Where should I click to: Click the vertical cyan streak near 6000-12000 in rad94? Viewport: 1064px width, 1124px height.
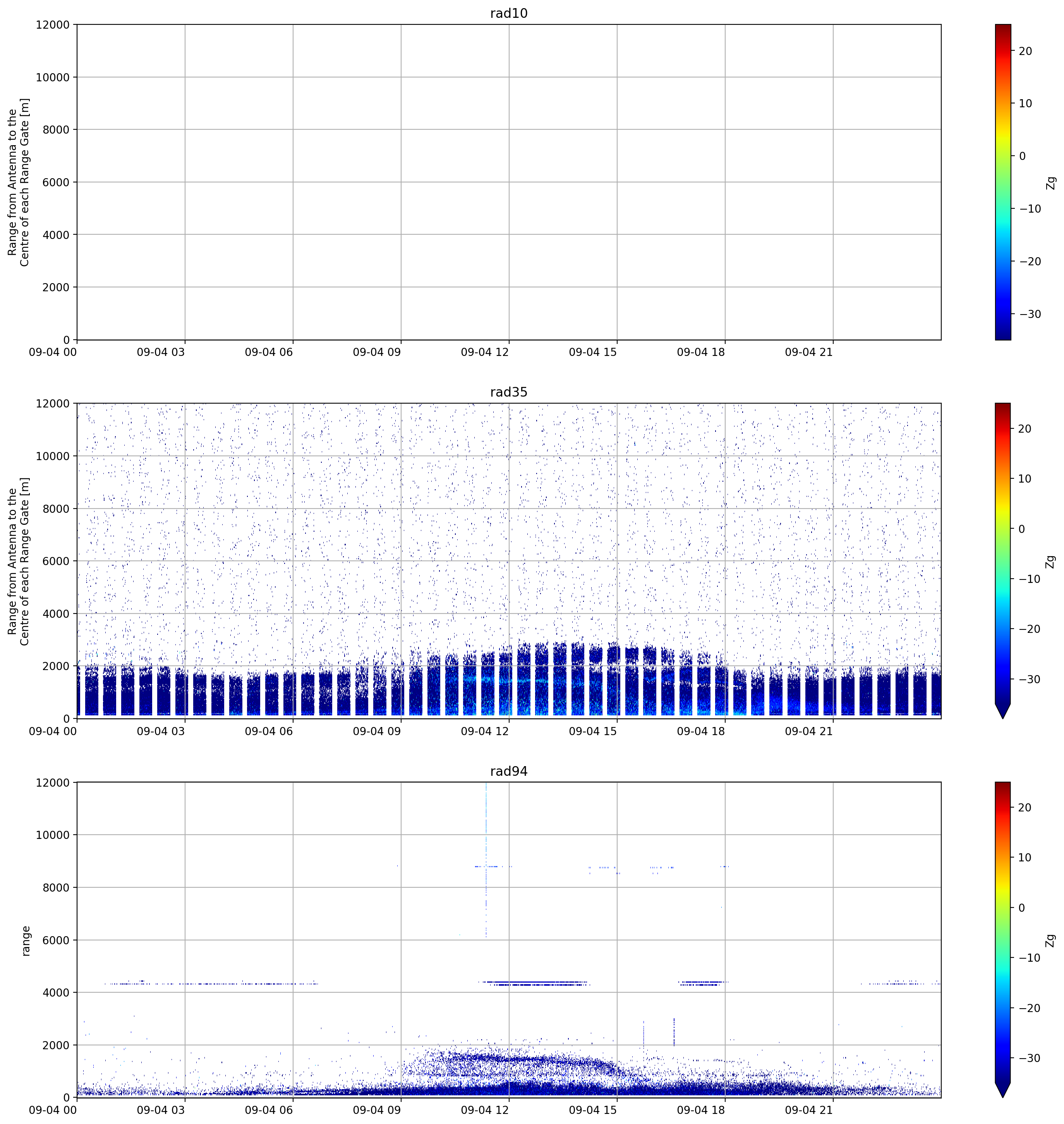486,859
